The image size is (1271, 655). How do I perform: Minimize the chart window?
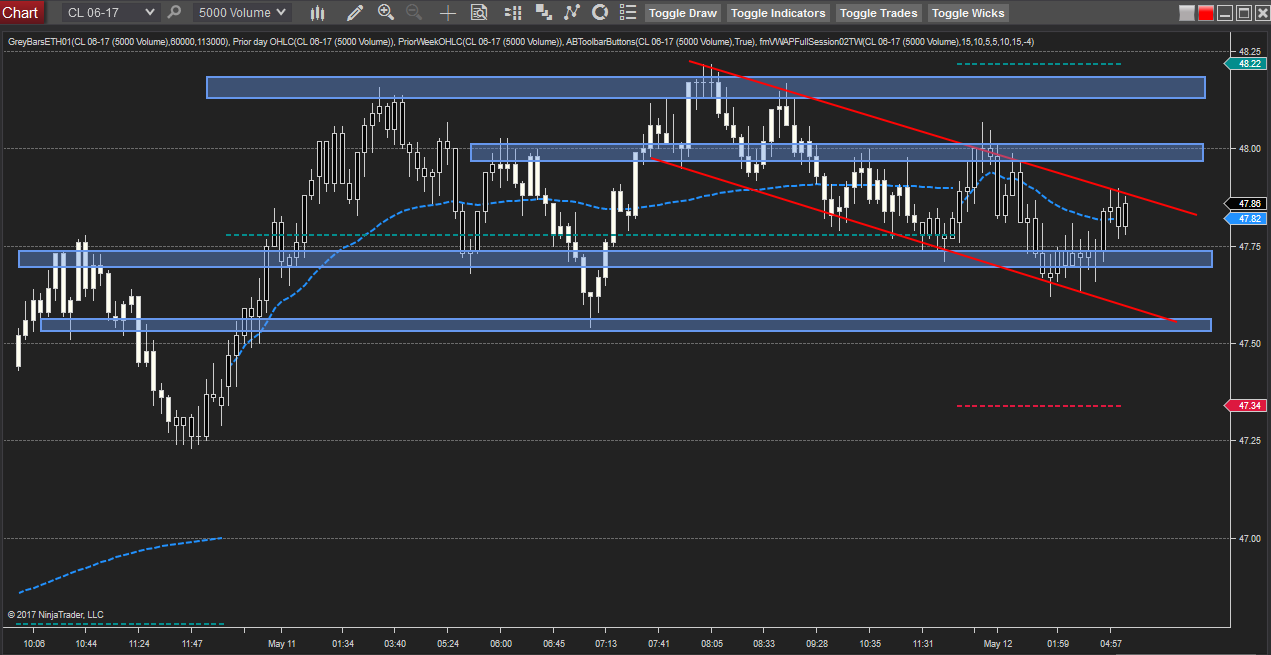(1225, 14)
